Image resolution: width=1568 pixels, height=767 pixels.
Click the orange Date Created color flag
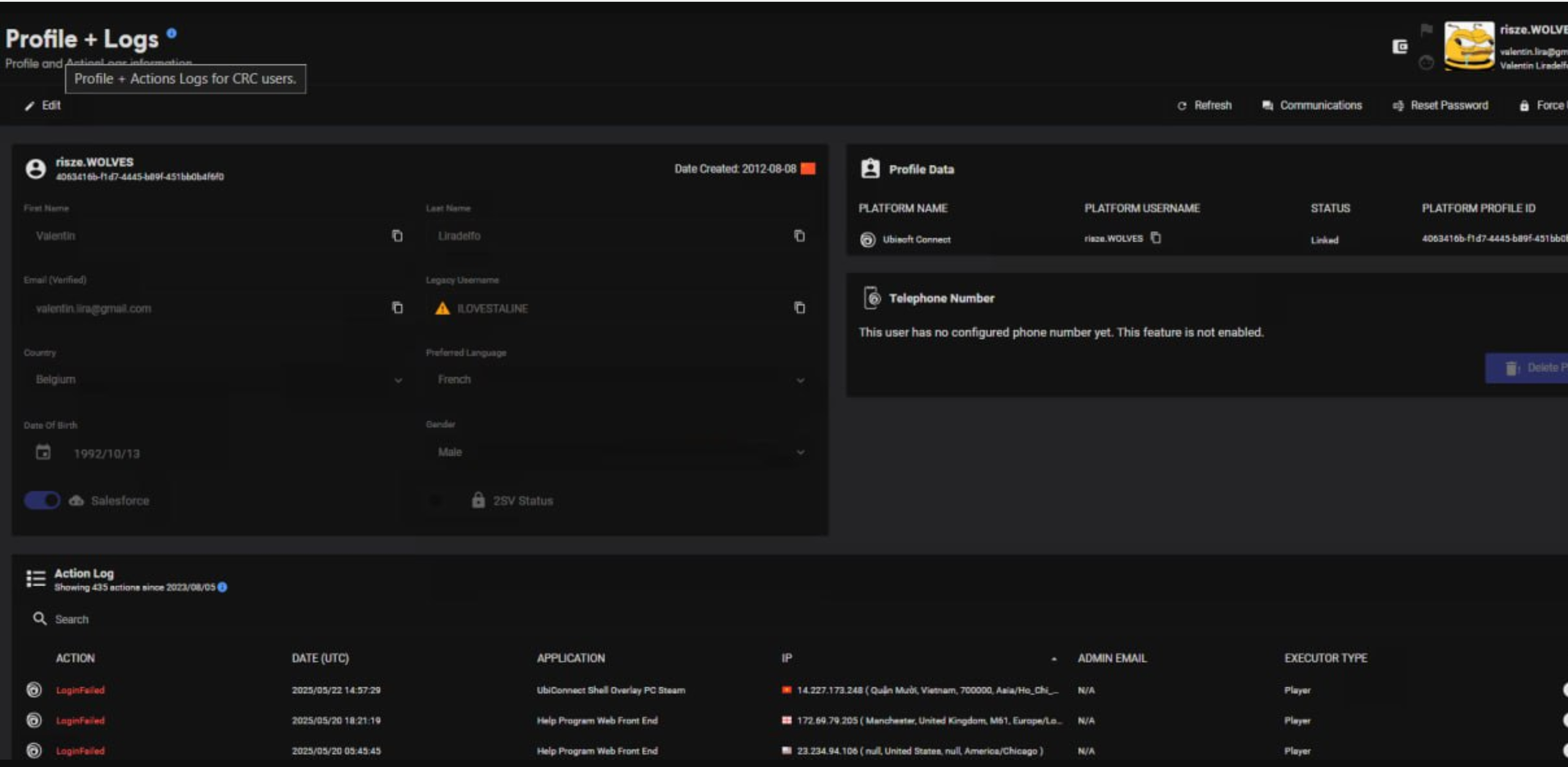pos(809,169)
